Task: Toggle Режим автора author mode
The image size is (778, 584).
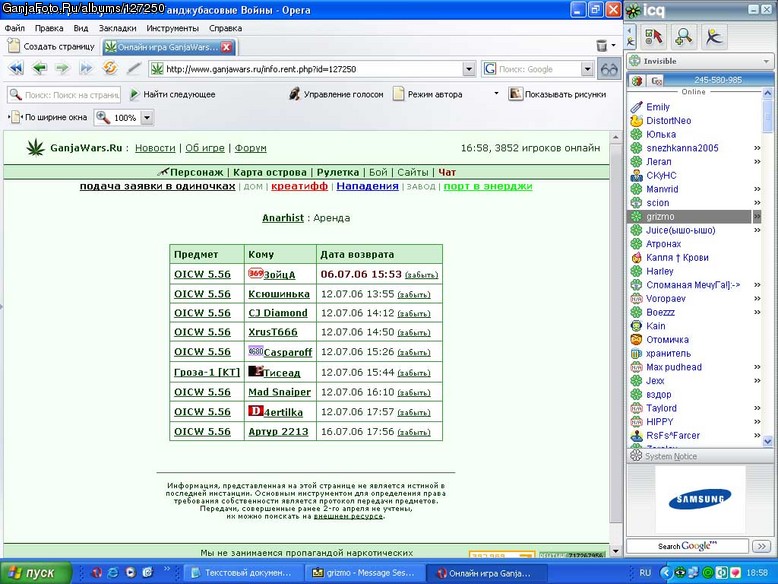Action: (x=428, y=94)
